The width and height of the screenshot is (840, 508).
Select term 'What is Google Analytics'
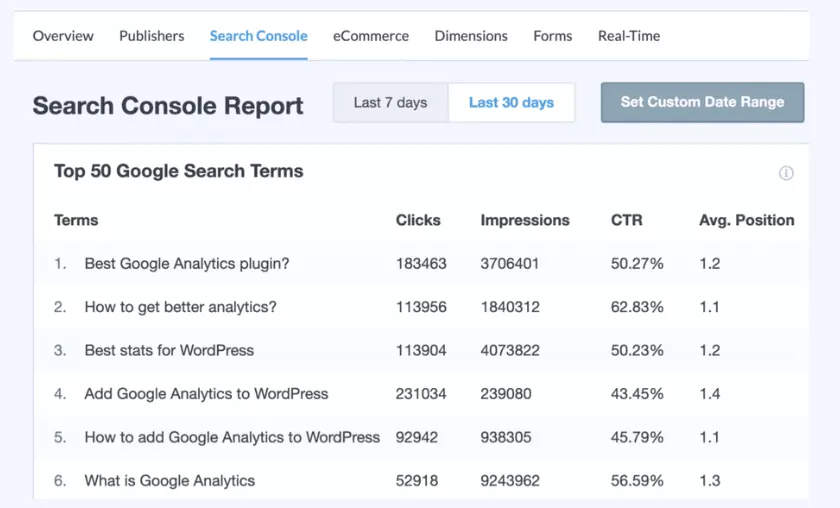tap(170, 481)
